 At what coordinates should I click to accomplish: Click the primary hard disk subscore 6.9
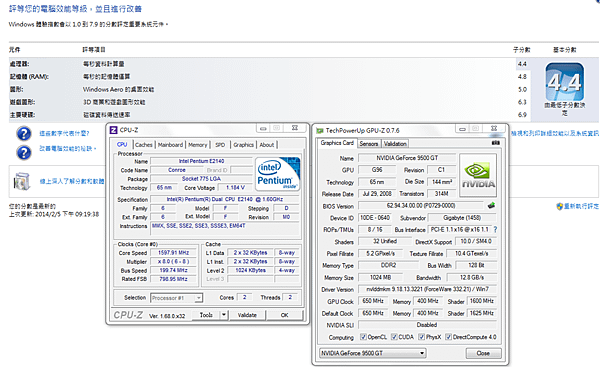522,115
